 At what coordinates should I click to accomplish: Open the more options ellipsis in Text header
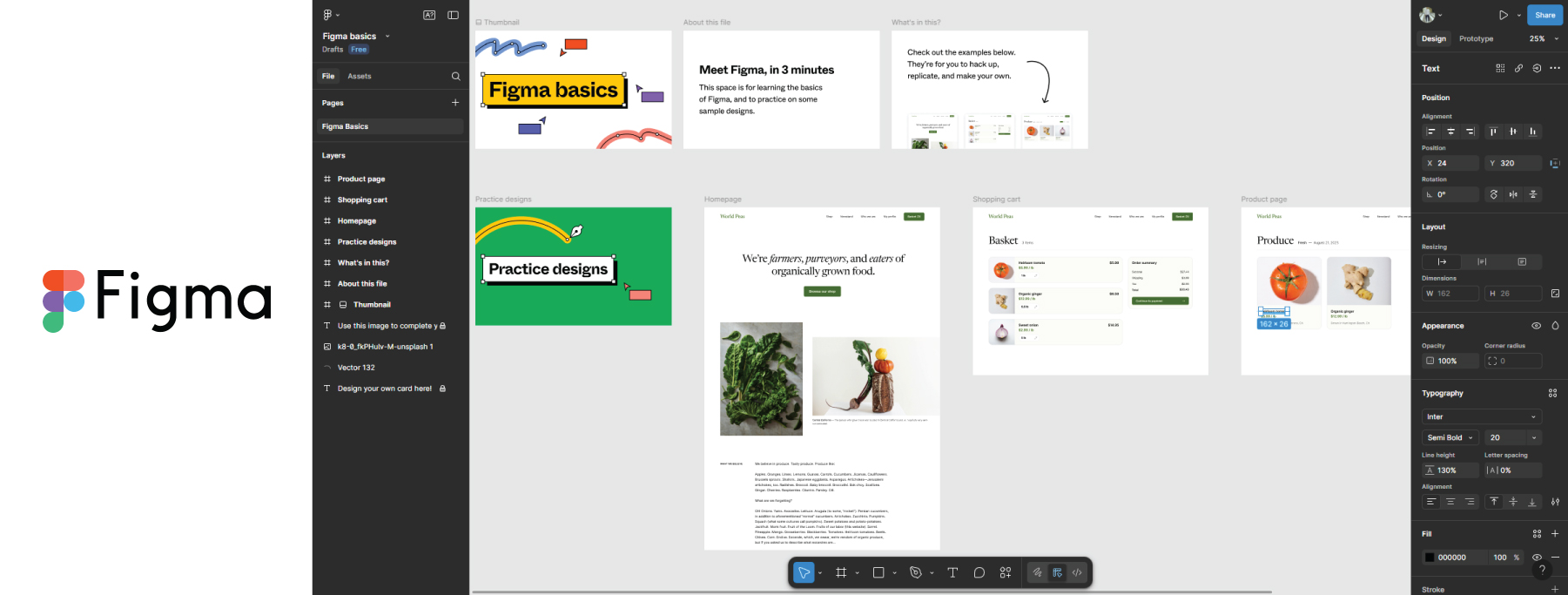point(1555,68)
